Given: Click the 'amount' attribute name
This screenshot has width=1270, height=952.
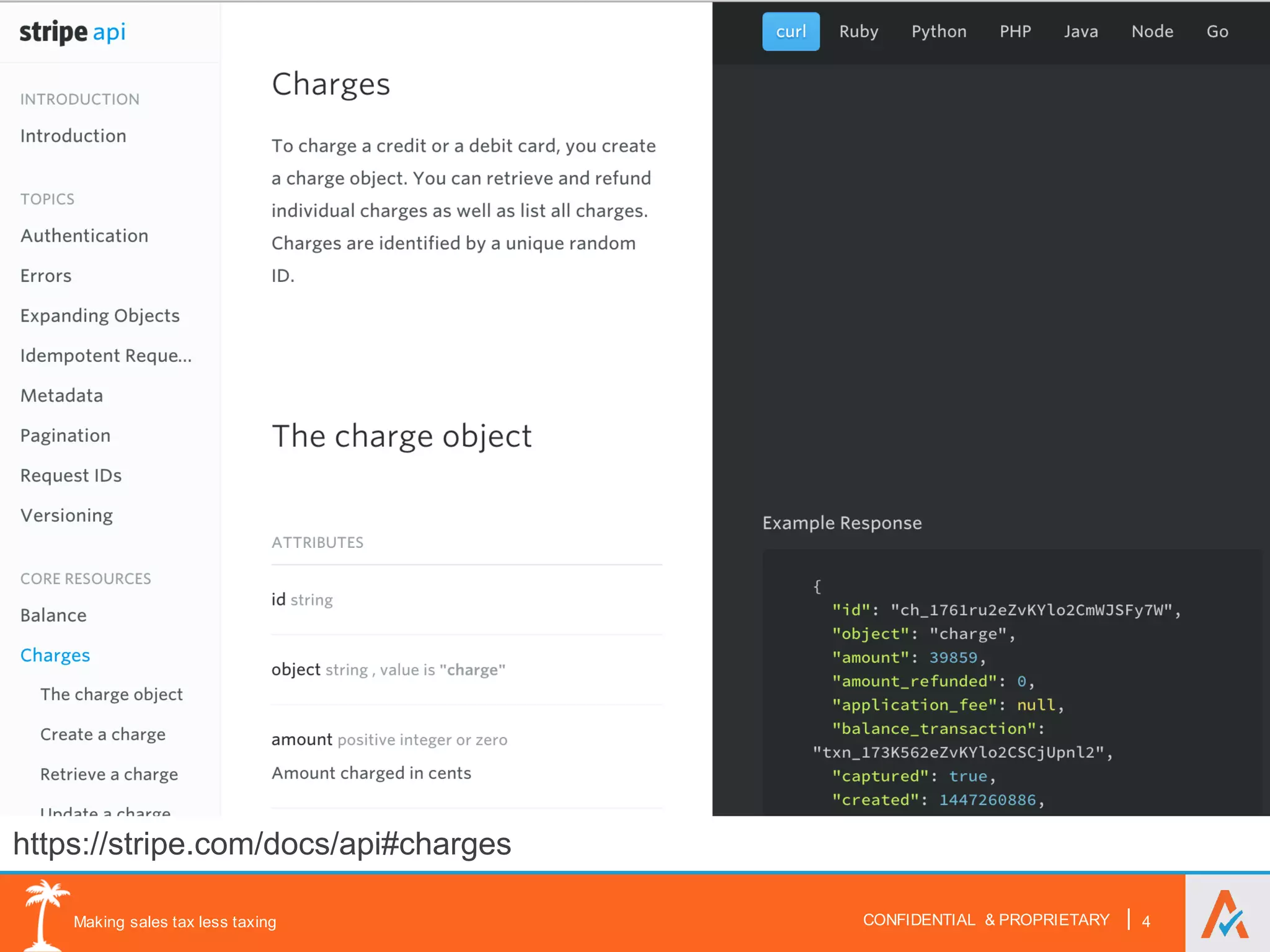Looking at the screenshot, I should [x=302, y=739].
